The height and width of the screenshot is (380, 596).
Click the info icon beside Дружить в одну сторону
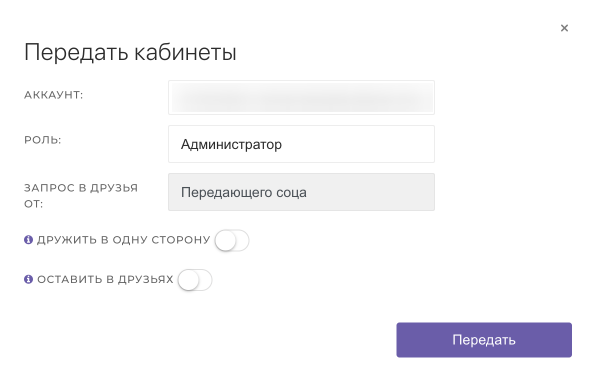(29, 240)
